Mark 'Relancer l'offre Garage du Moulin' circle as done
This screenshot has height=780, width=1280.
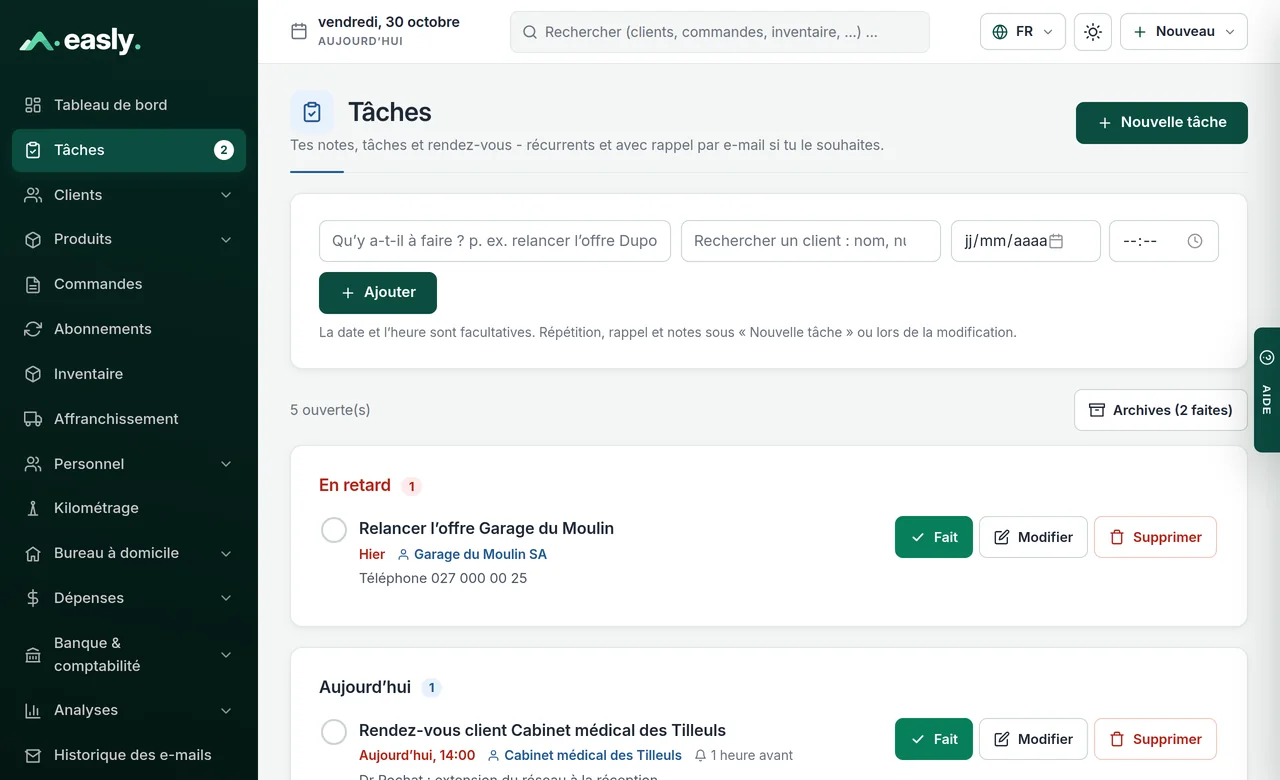334,530
